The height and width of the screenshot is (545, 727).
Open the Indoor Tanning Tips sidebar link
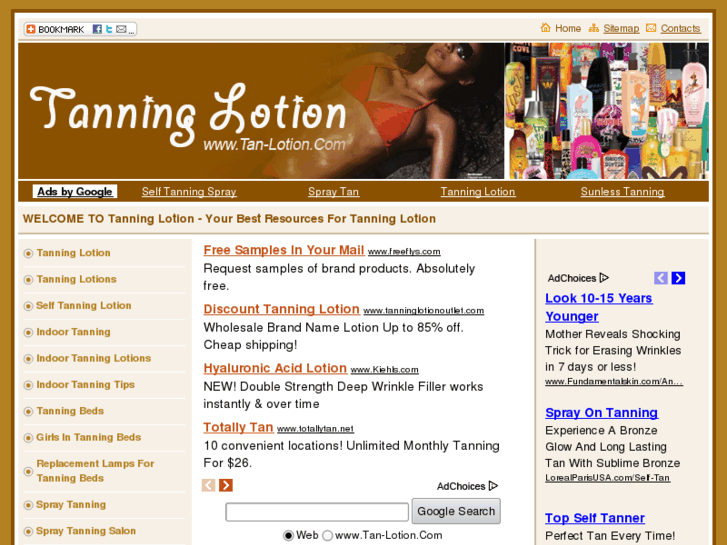[x=85, y=385]
